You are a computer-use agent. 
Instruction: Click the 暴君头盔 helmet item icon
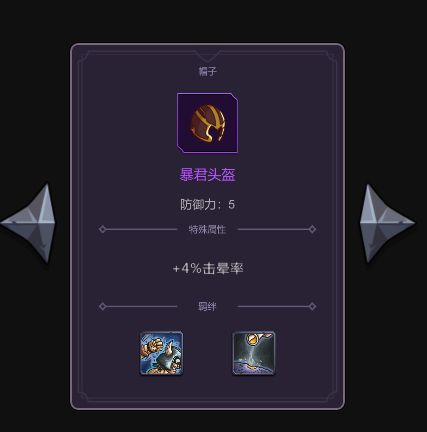tap(207, 123)
